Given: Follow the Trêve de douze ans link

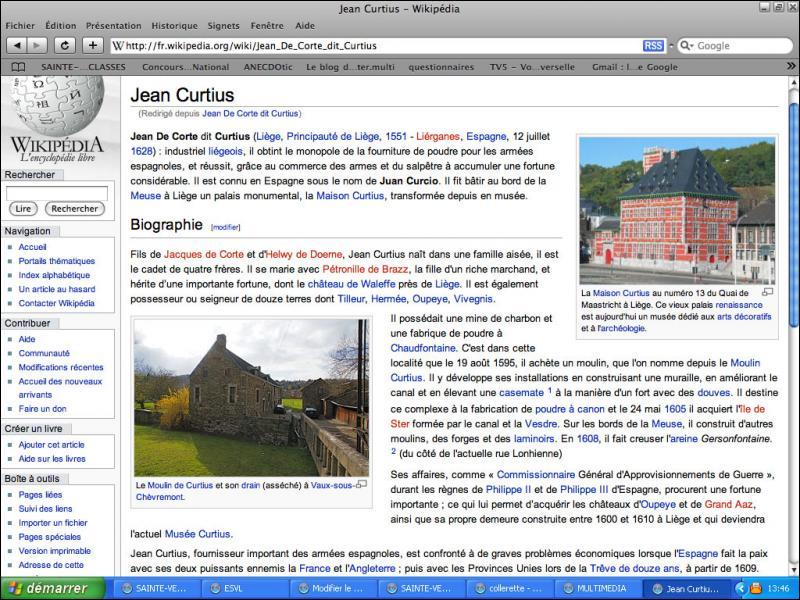Looking at the screenshot, I should tap(635, 568).
